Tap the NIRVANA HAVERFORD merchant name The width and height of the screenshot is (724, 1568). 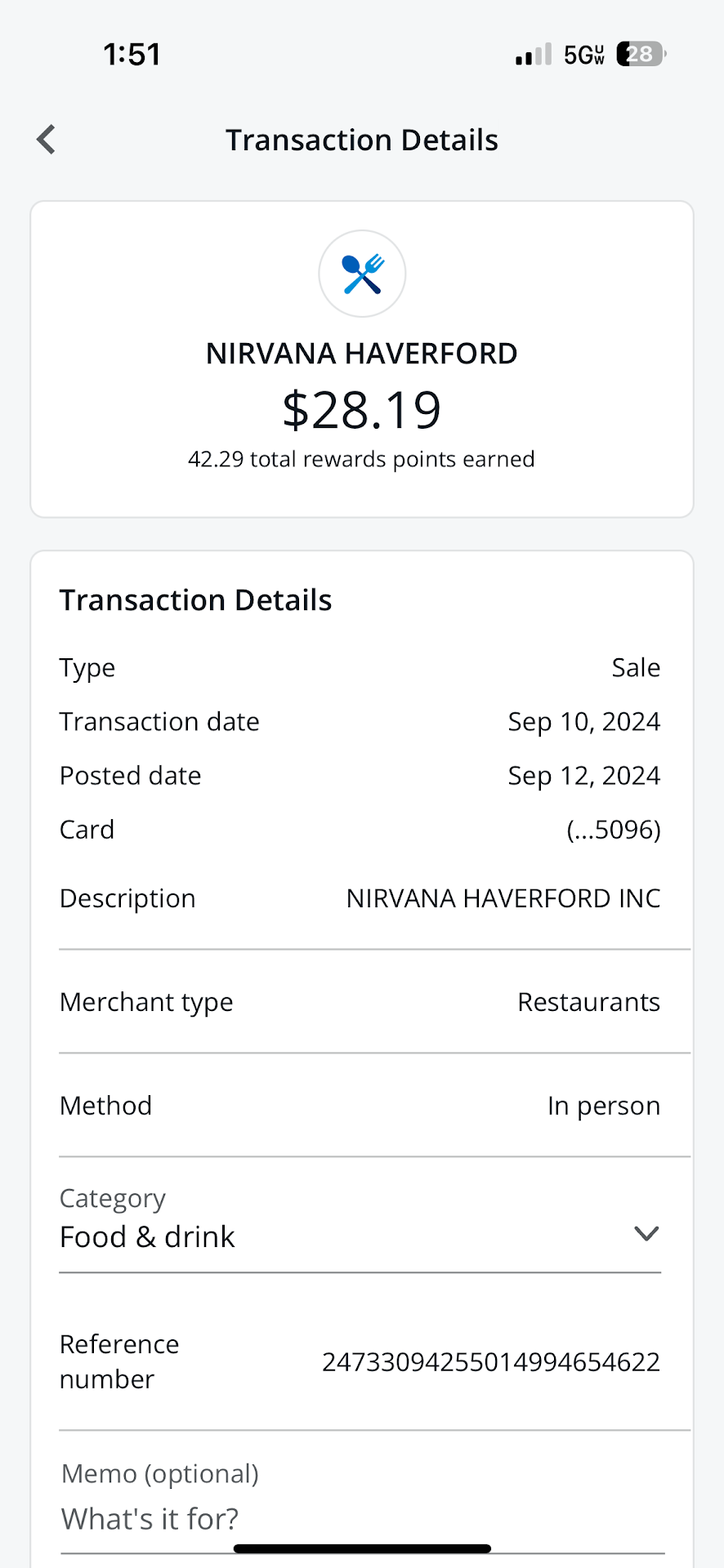(361, 354)
